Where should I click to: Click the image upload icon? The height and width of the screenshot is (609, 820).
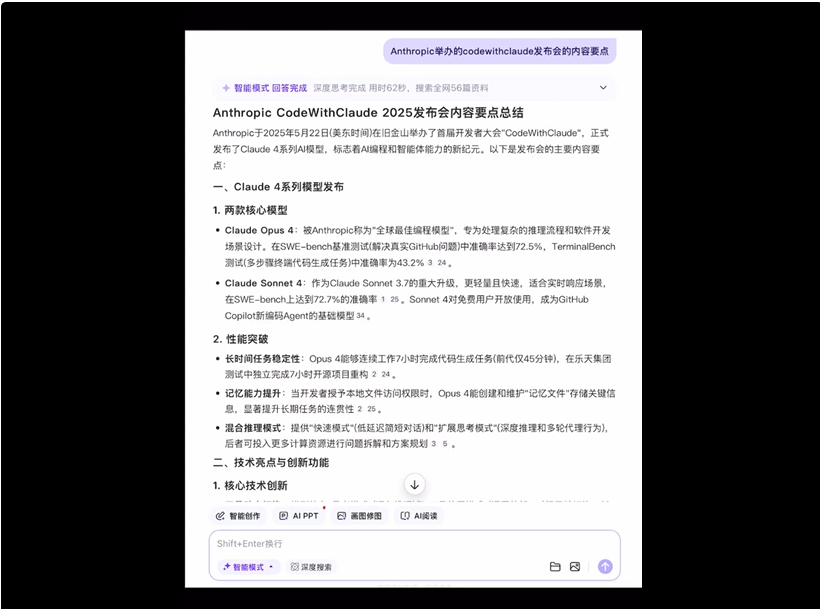coord(575,567)
